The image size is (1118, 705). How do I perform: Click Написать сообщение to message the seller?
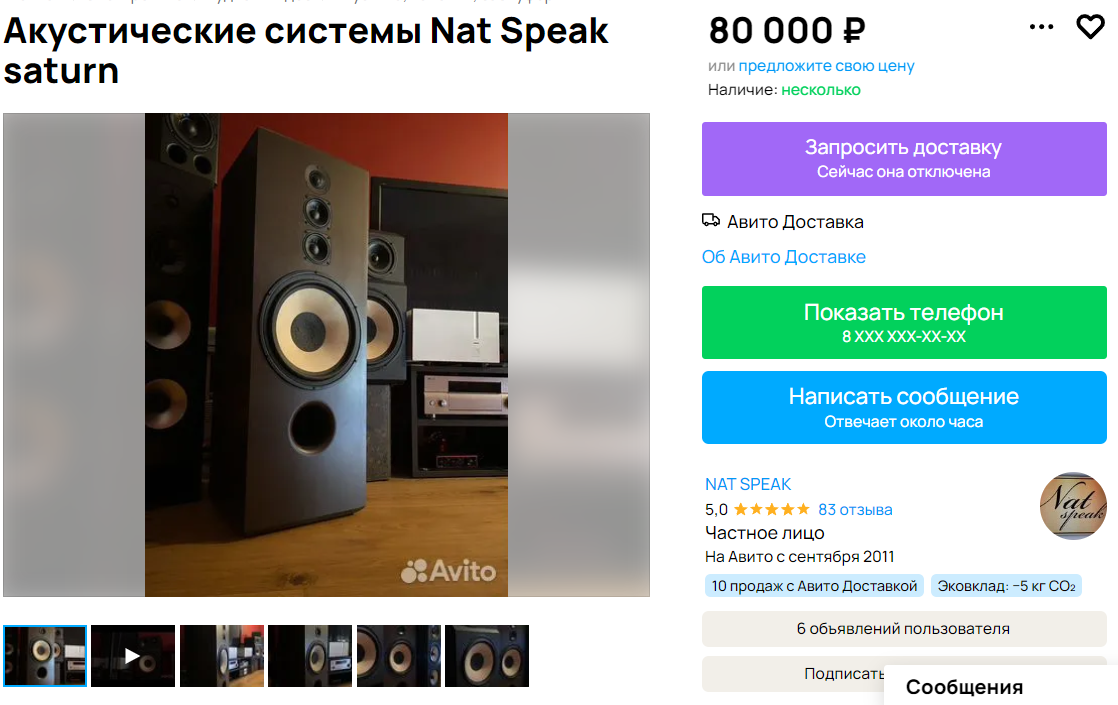click(x=903, y=406)
